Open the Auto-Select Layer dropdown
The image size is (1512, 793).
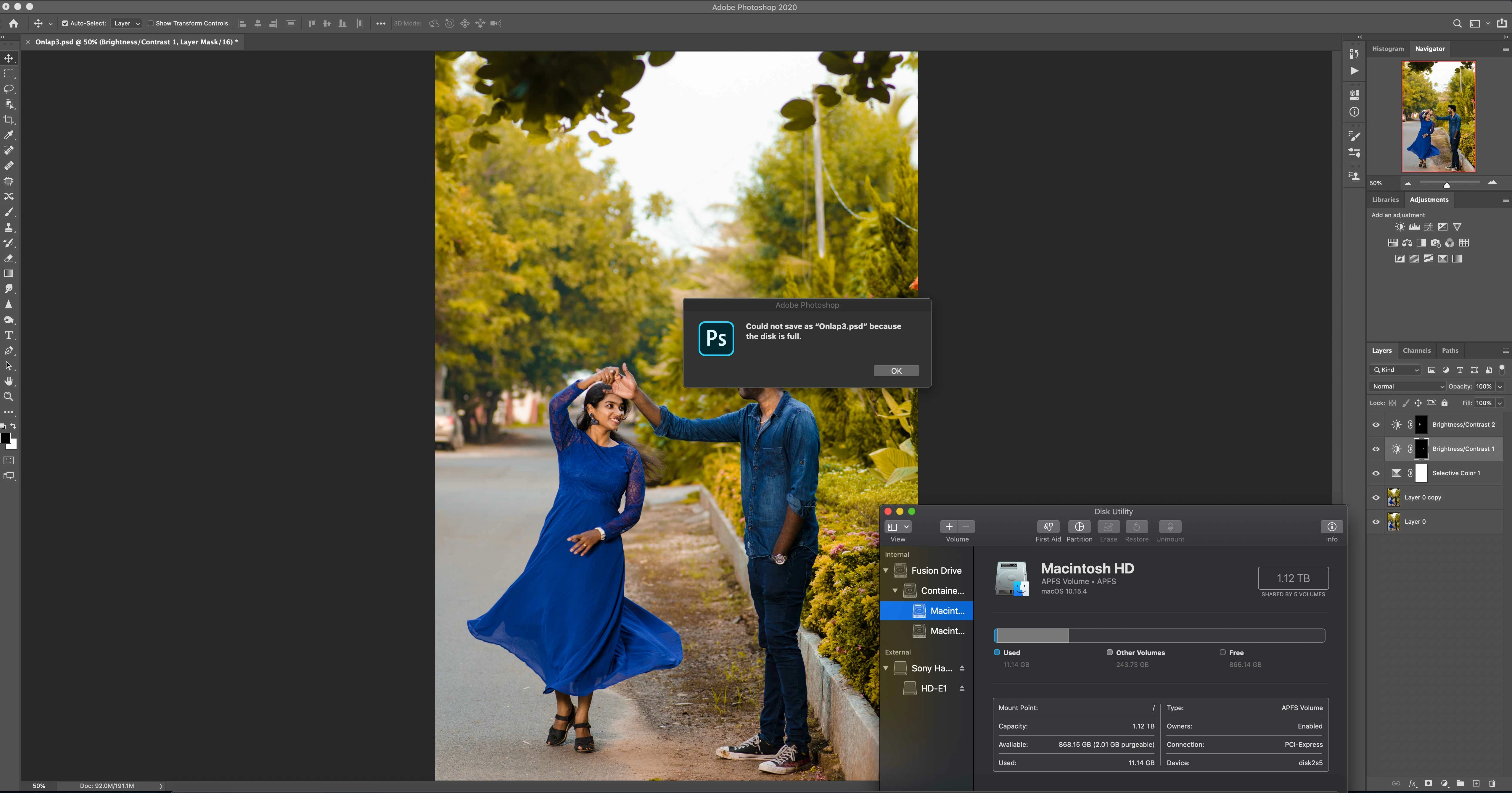126,23
